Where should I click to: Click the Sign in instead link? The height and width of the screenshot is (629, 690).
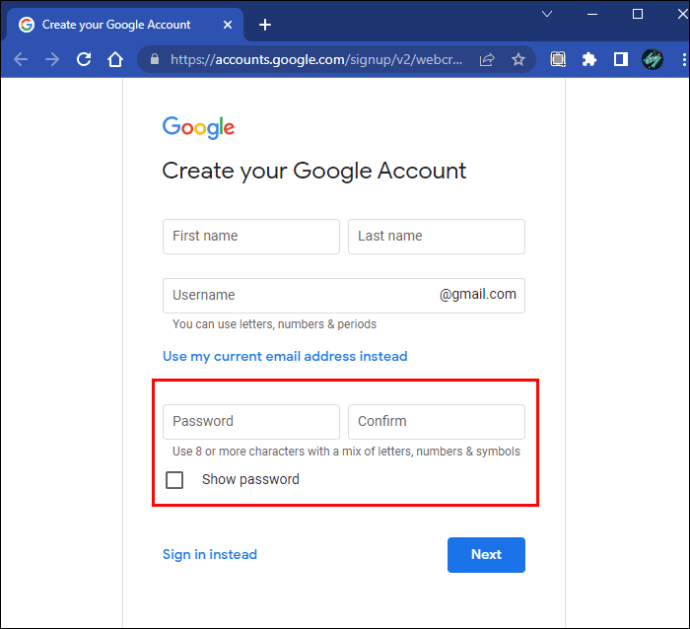(210, 555)
